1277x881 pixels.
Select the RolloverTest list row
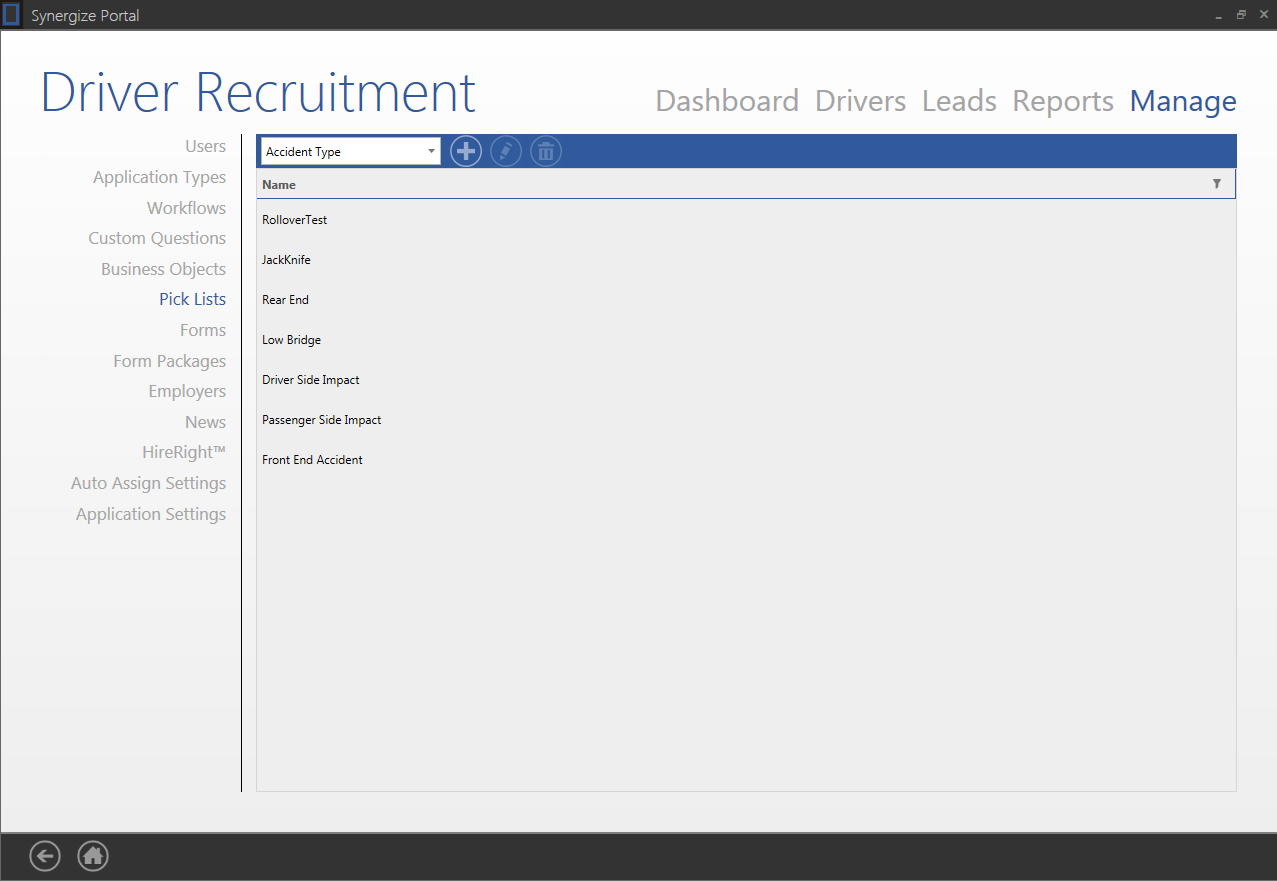point(295,219)
